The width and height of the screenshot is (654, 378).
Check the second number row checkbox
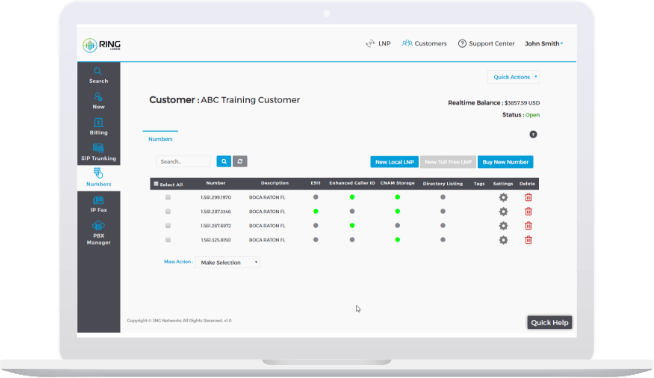pos(168,212)
